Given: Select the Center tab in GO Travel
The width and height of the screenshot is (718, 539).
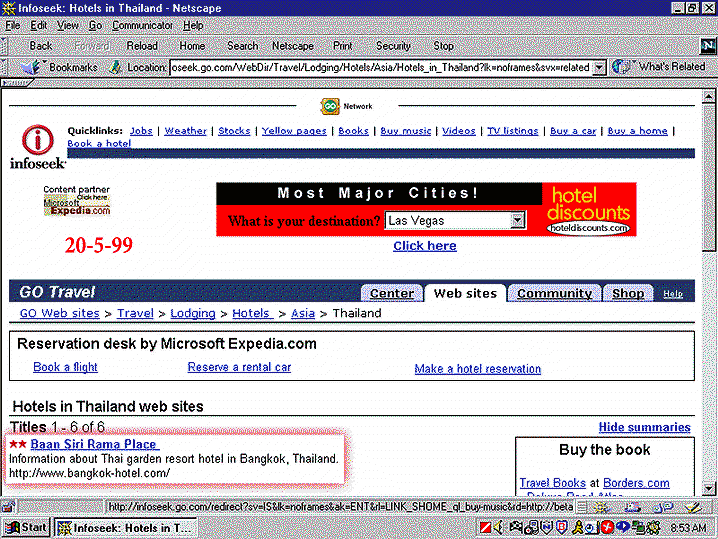Looking at the screenshot, I should point(391,293).
